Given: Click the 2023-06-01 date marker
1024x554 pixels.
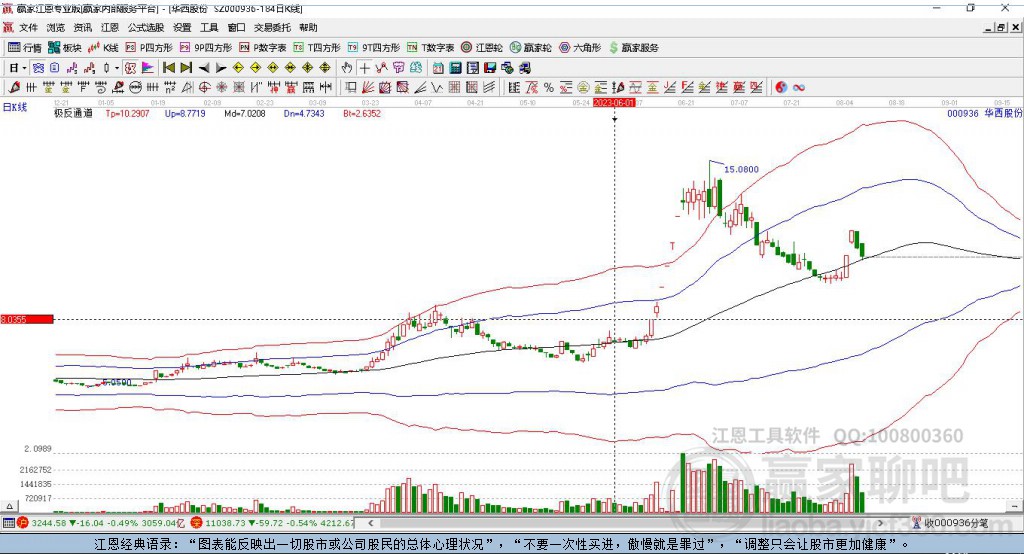Looking at the screenshot, I should (x=614, y=103).
